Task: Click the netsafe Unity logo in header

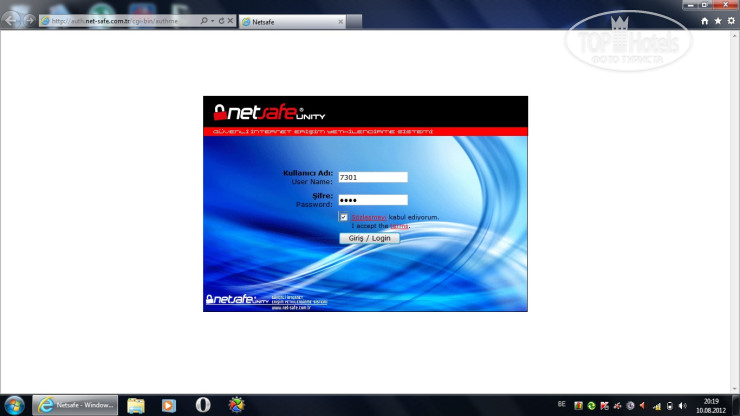Action: pos(269,112)
